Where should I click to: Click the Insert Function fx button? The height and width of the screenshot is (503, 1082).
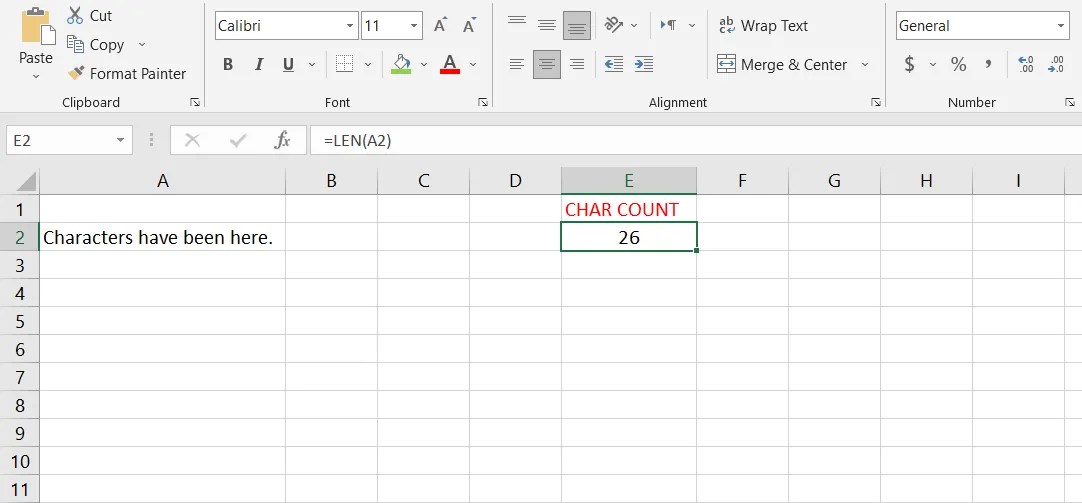(282, 141)
